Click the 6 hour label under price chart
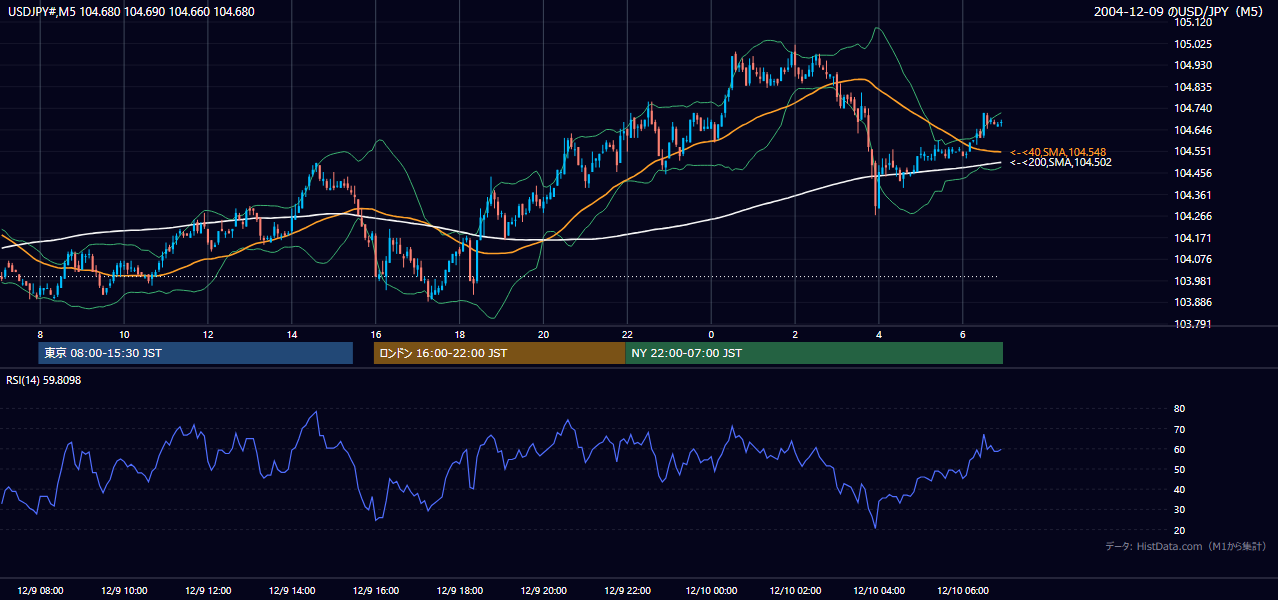 [x=963, y=334]
